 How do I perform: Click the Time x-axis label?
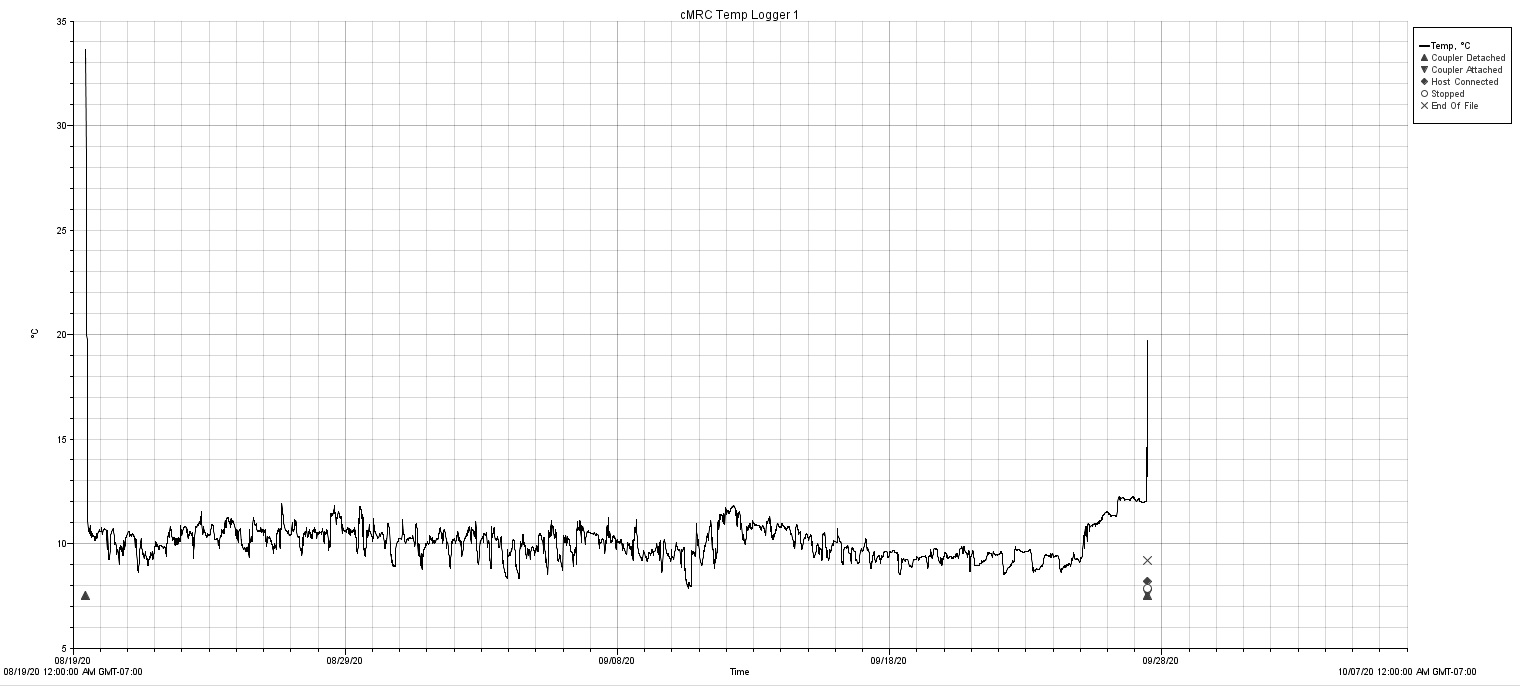[739, 672]
